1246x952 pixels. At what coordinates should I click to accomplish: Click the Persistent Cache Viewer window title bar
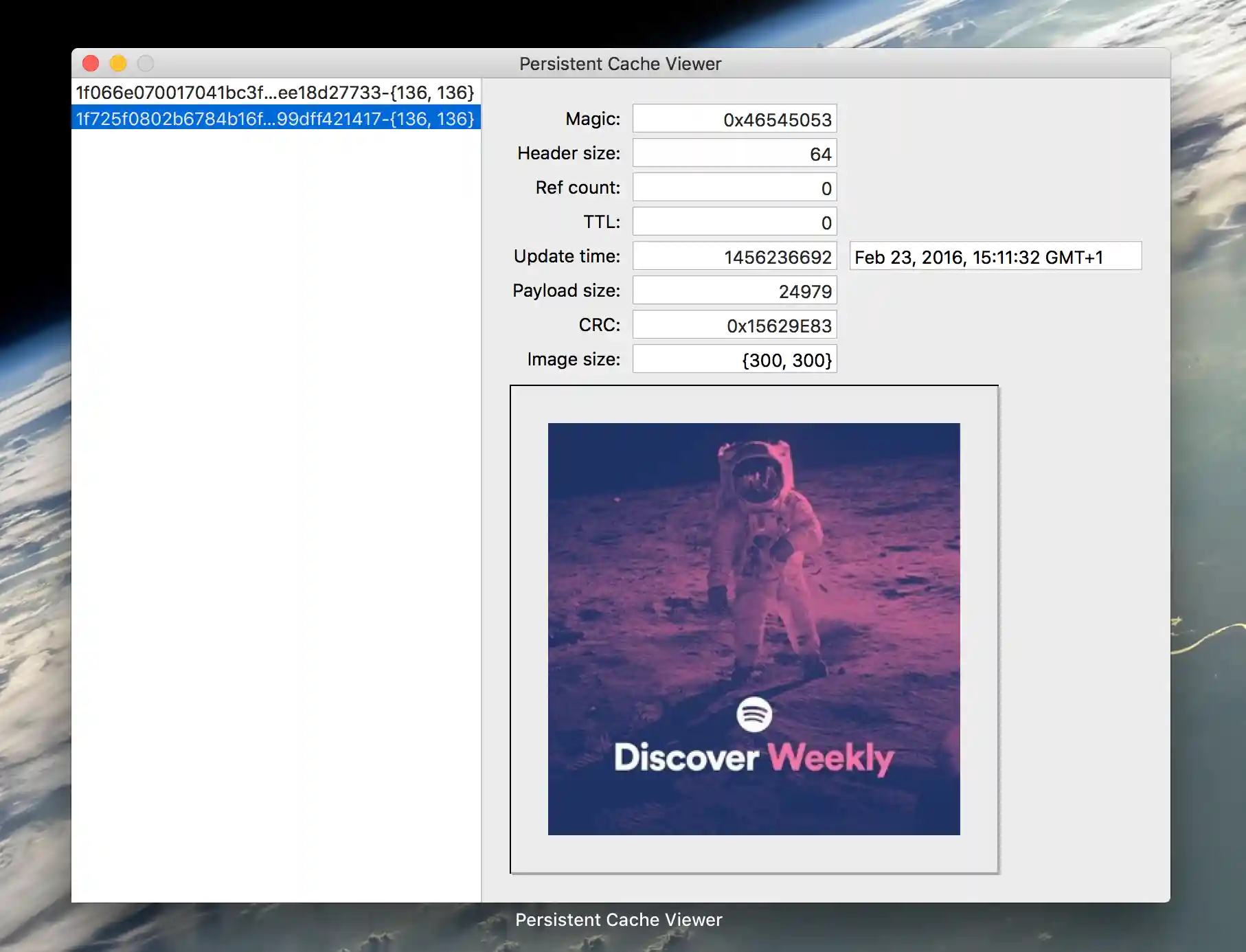pyautogui.click(x=620, y=64)
